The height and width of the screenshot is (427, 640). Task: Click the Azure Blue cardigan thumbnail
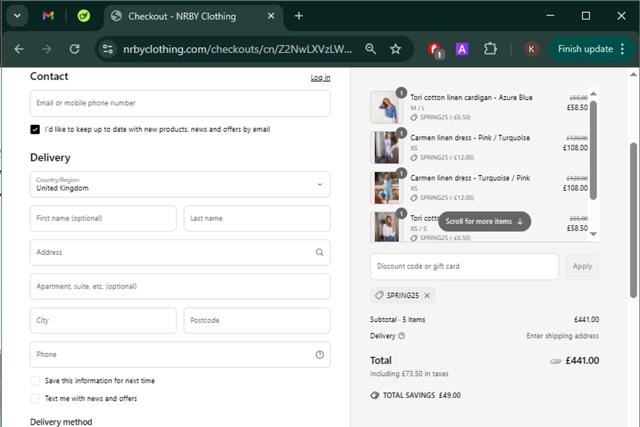[387, 107]
